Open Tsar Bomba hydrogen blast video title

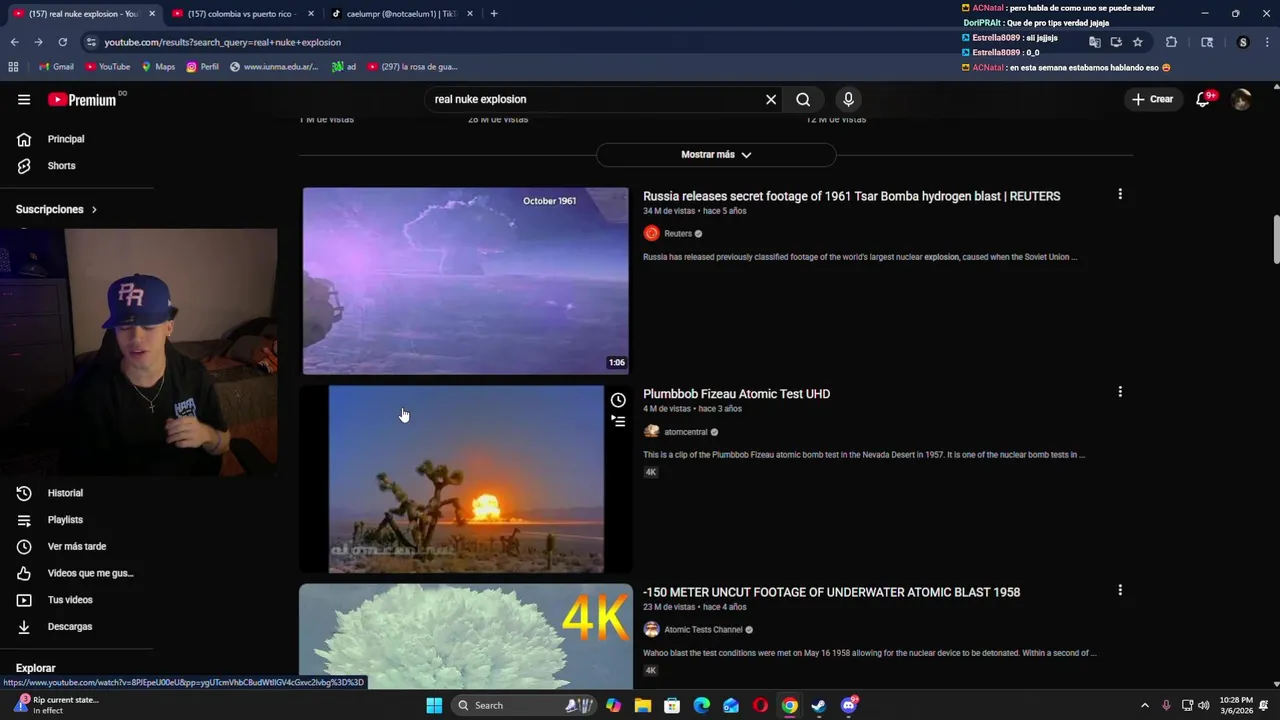[x=851, y=196]
